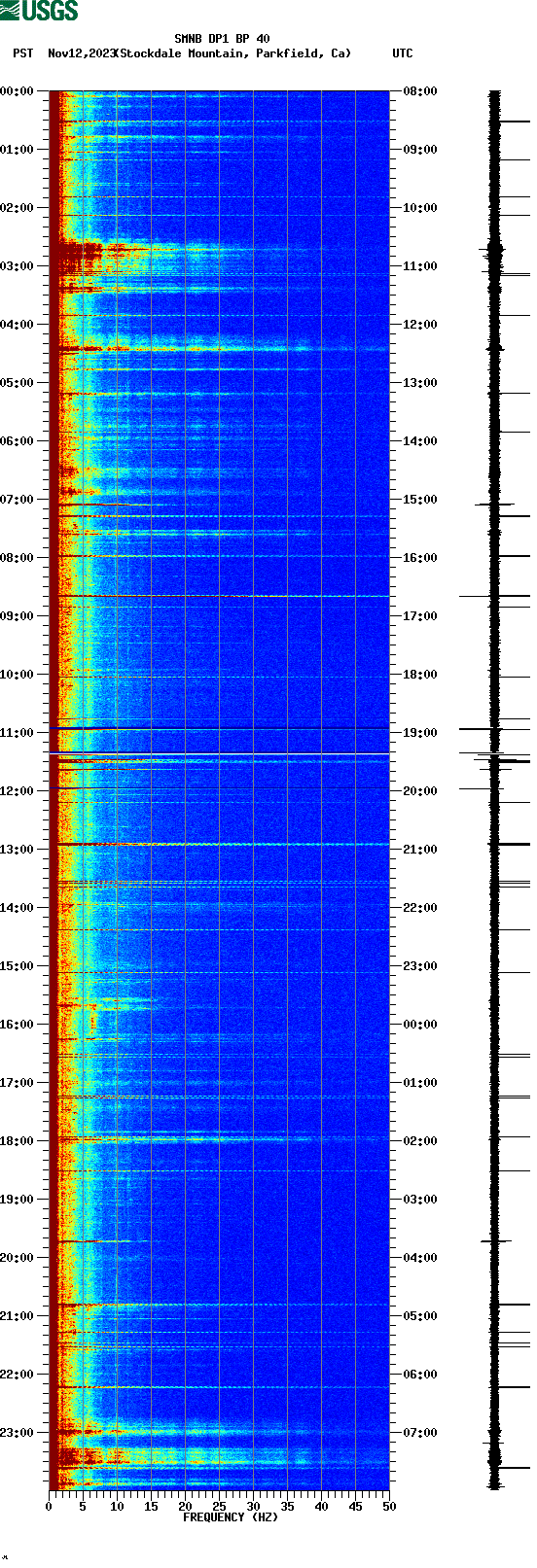Click the 50 Hz frequency tick label
This screenshot has width=537, height=1568.
tap(389, 1507)
